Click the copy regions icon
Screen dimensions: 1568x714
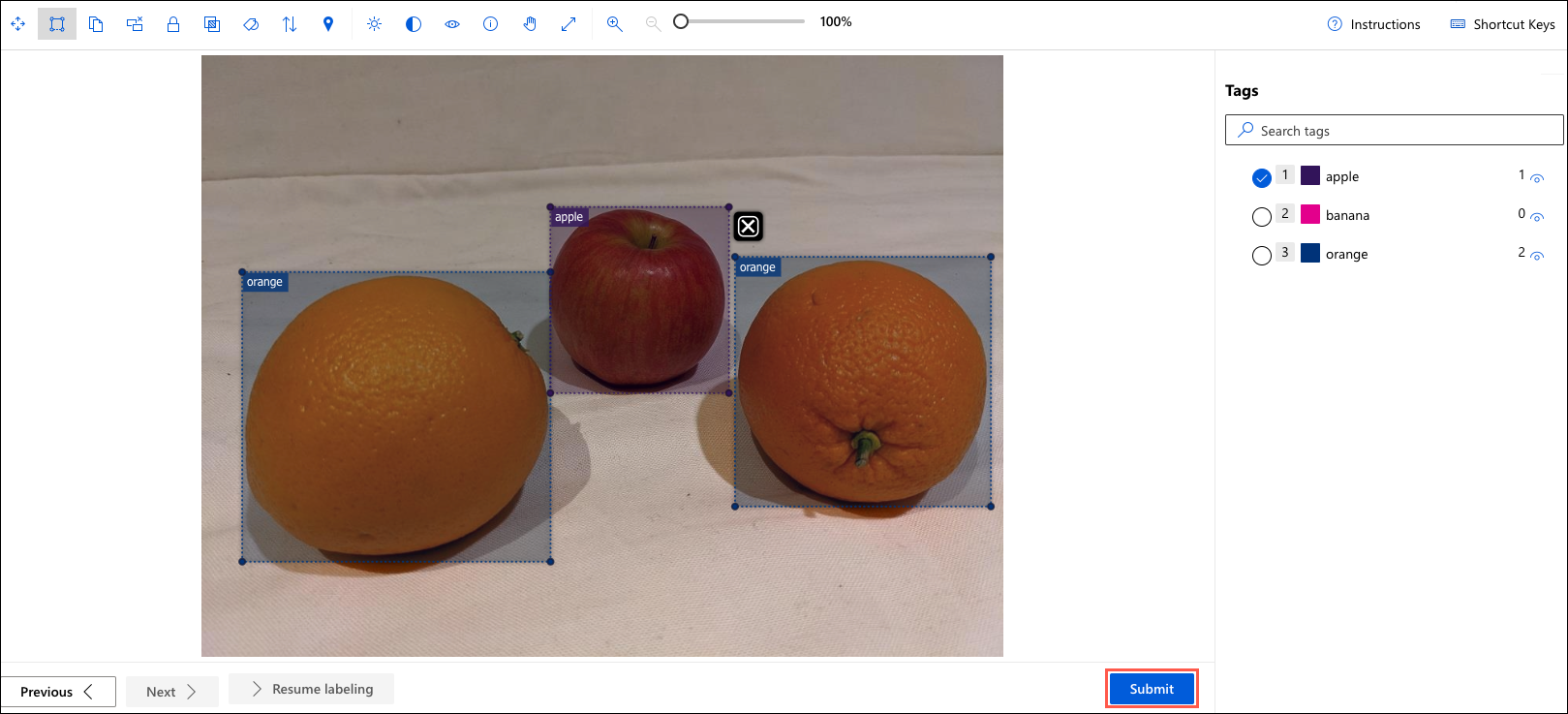tap(96, 24)
